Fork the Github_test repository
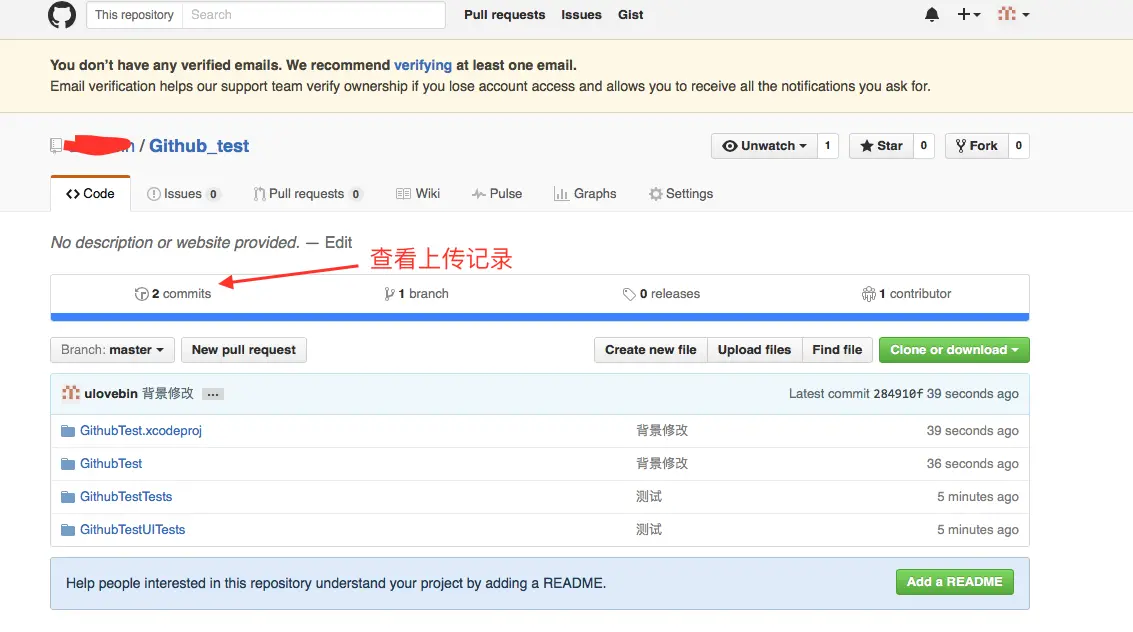 coord(977,146)
